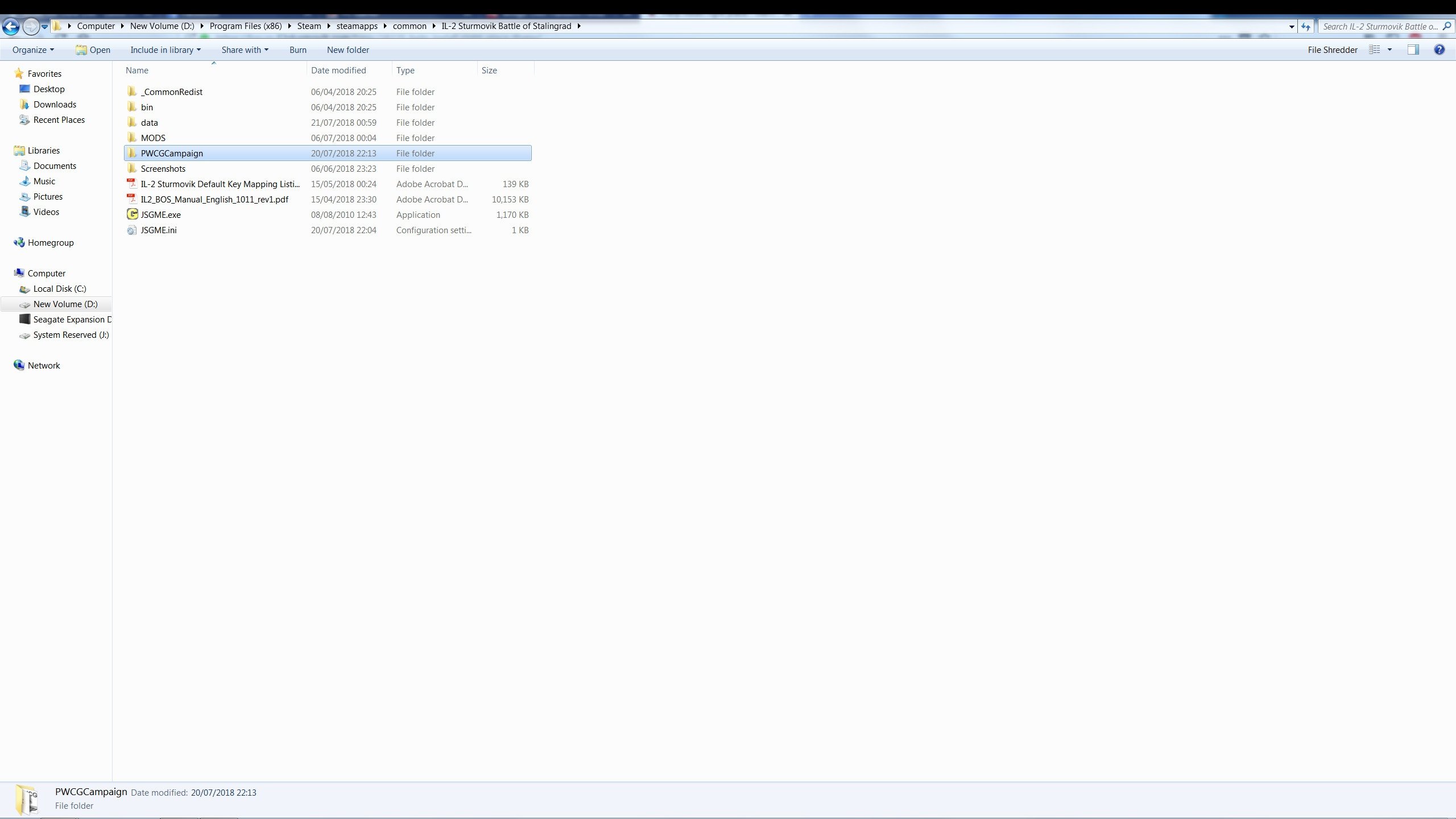1456x819 pixels.
Task: Click the refresh button beside address bar
Action: click(x=1306, y=26)
